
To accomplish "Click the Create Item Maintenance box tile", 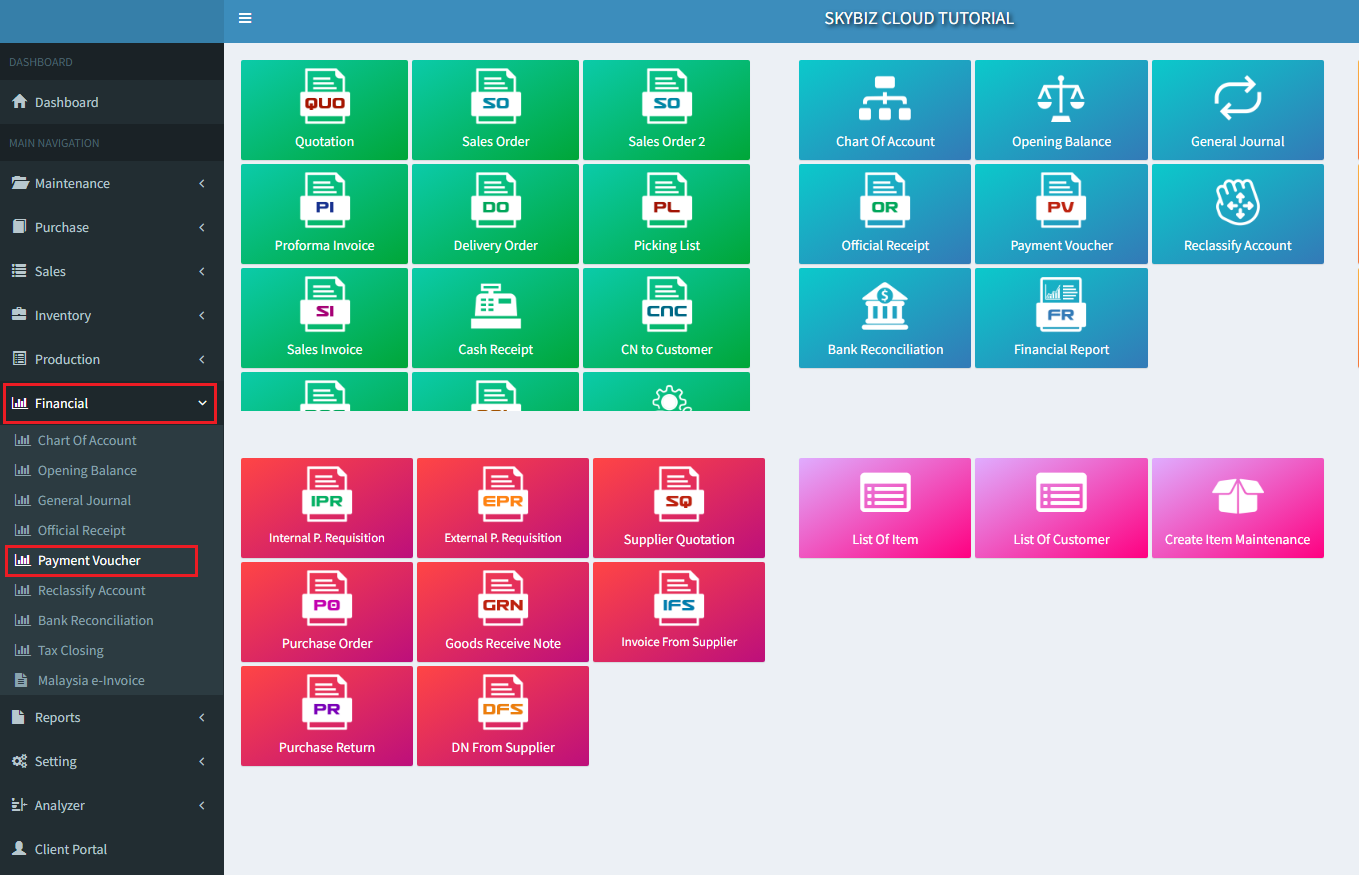I will (1237, 508).
